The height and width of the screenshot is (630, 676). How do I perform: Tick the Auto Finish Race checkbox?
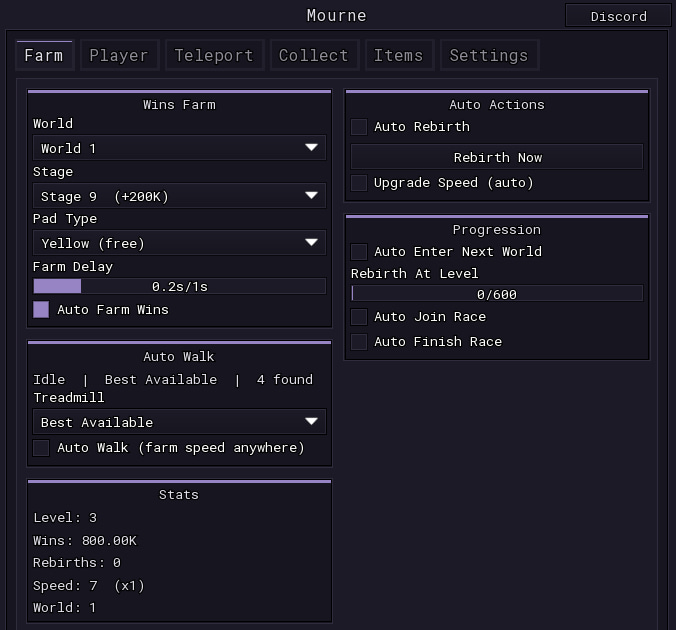click(x=359, y=342)
